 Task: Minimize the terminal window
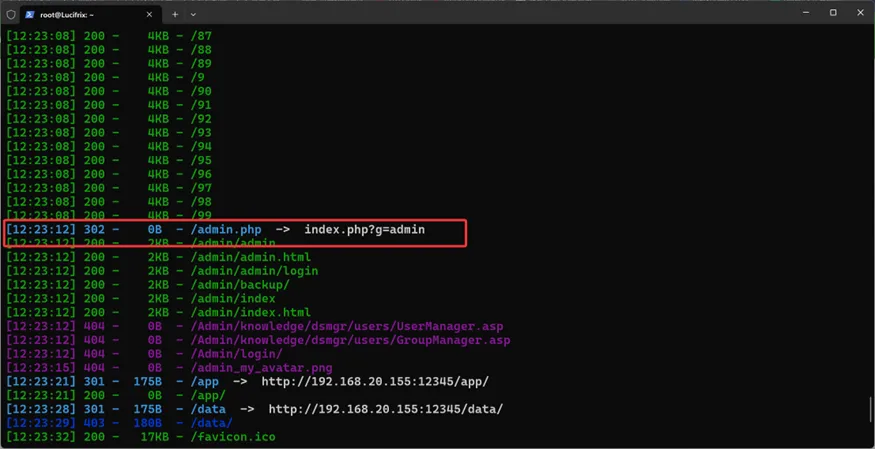point(806,13)
